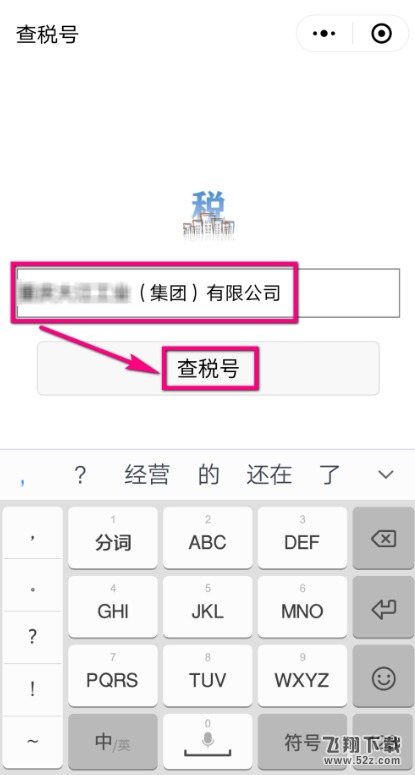Choose the 的 candidate word
The height and width of the screenshot is (775, 415).
click(208, 474)
